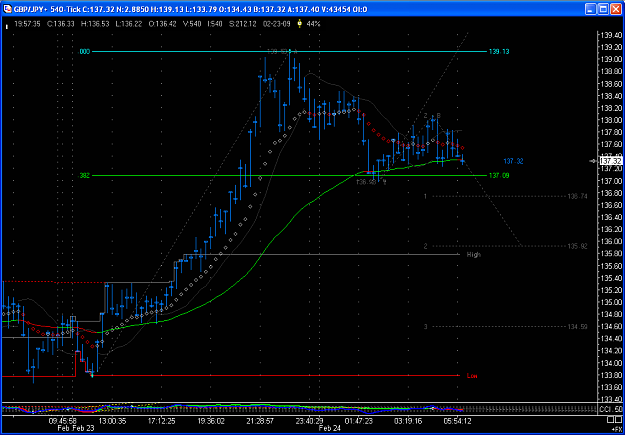625x435 pixels.
Task: Click the CCI .50 indicator label
Action: tap(611, 410)
